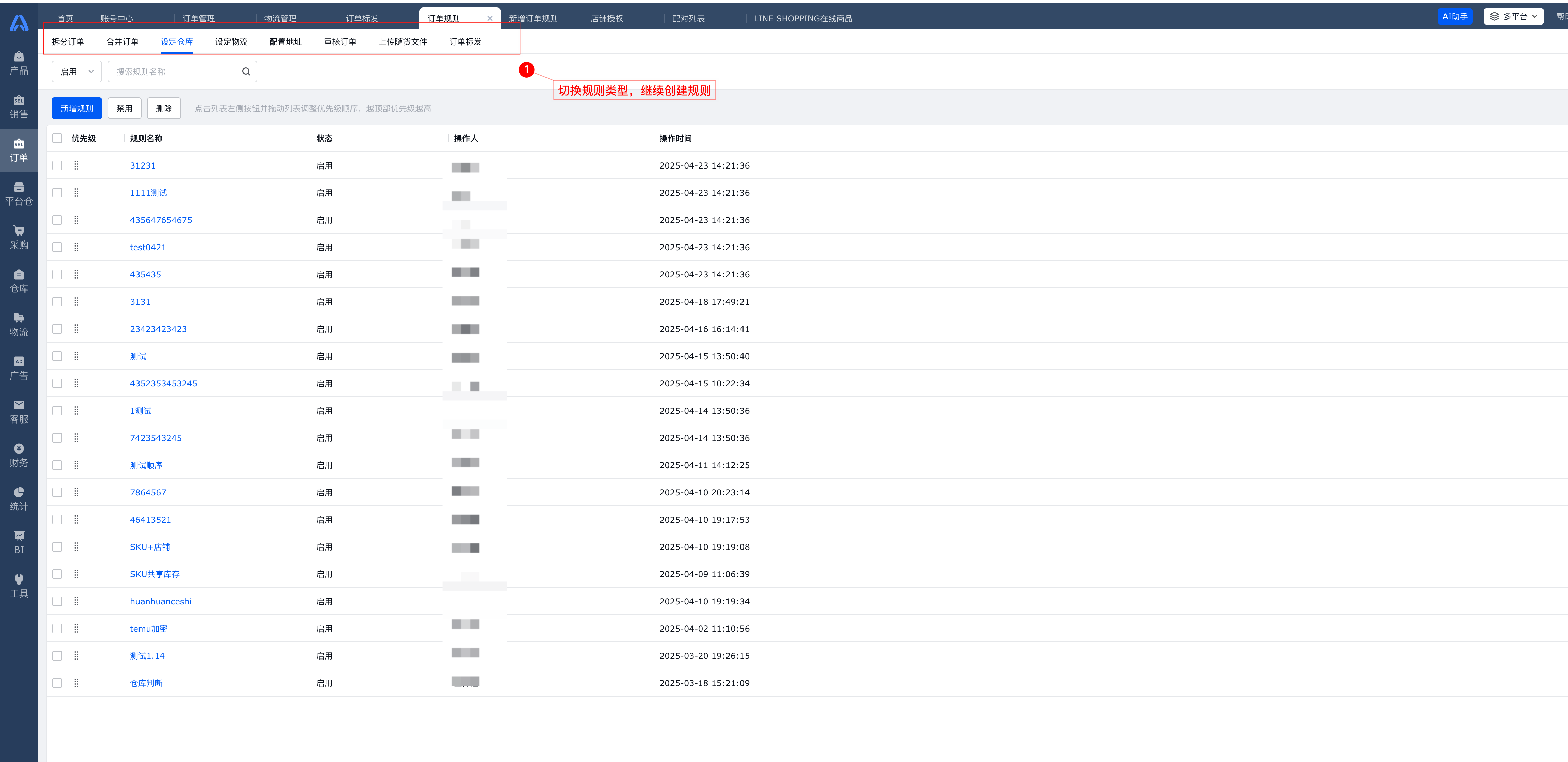The width and height of the screenshot is (1568, 762).
Task: Grab the drag handle for rule 3131
Action: tap(76, 302)
